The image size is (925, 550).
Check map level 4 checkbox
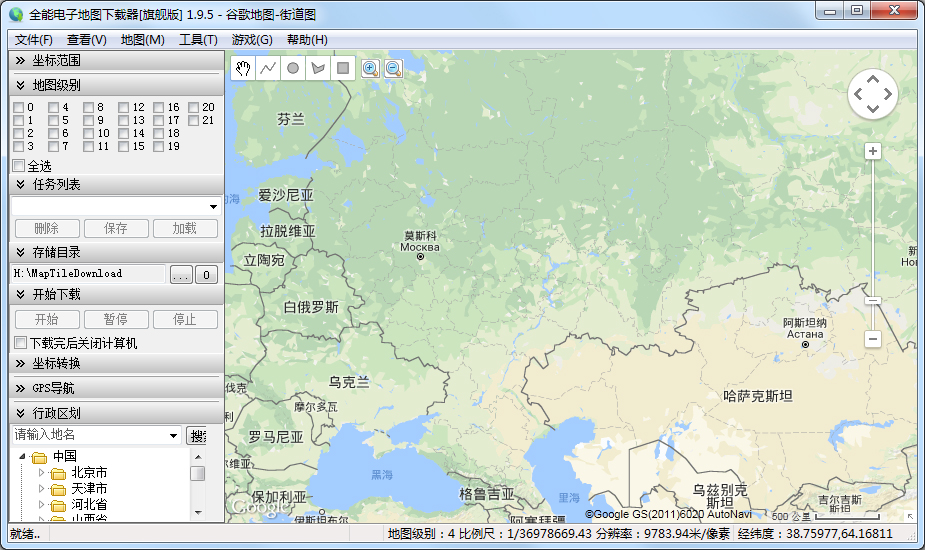(54, 107)
